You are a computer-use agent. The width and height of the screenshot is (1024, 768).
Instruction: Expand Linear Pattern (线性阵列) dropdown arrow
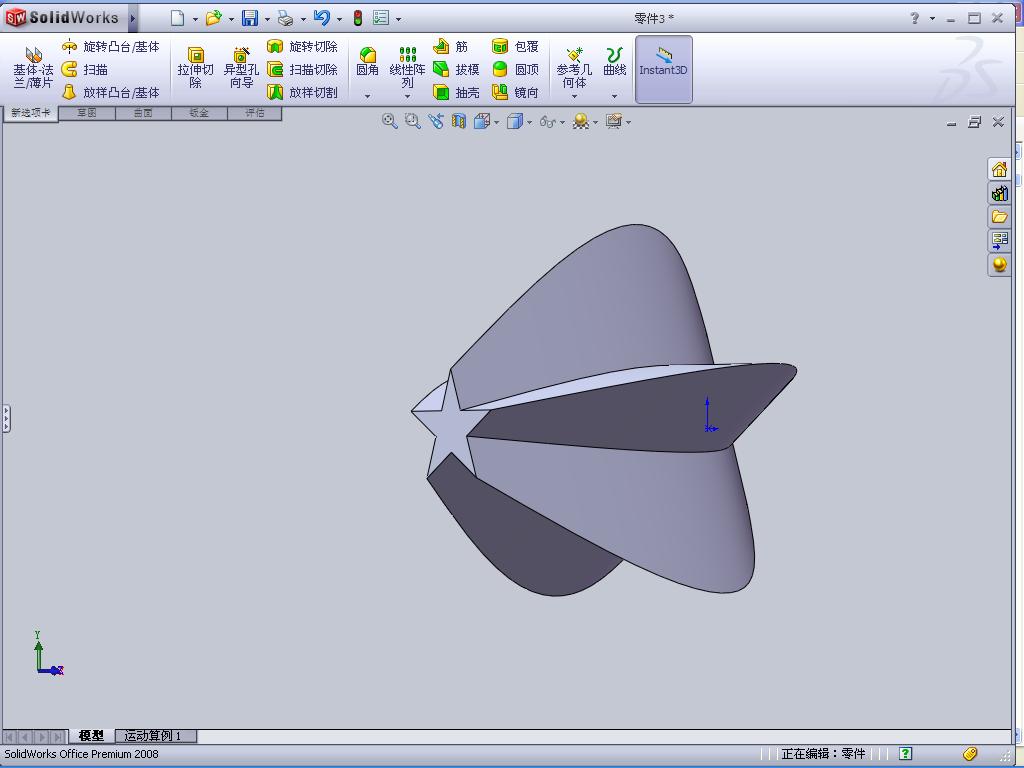click(407, 96)
